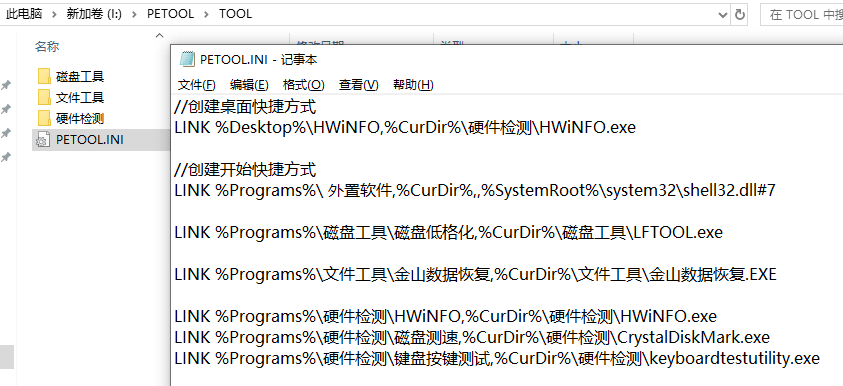Select the PETOOL.INI file icon in Explorer
The height and width of the screenshot is (386, 843).
pyautogui.click(x=43, y=140)
